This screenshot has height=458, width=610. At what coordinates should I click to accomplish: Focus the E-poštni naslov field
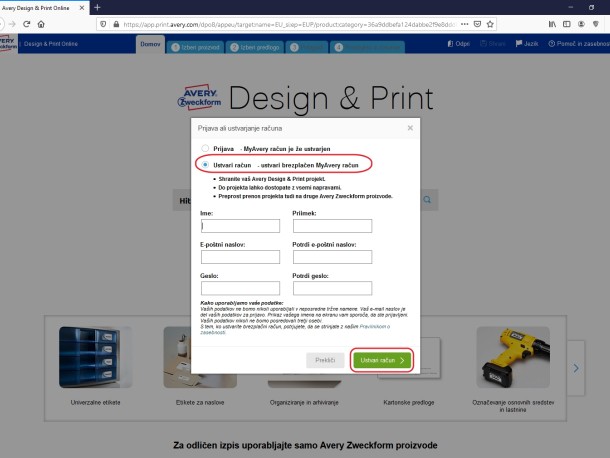240,257
